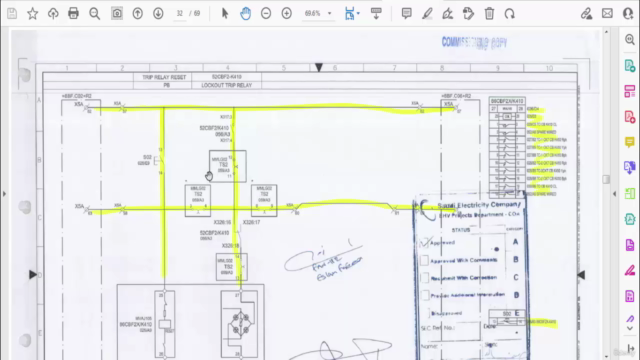Open Combine Files tool in right pane

point(630,167)
